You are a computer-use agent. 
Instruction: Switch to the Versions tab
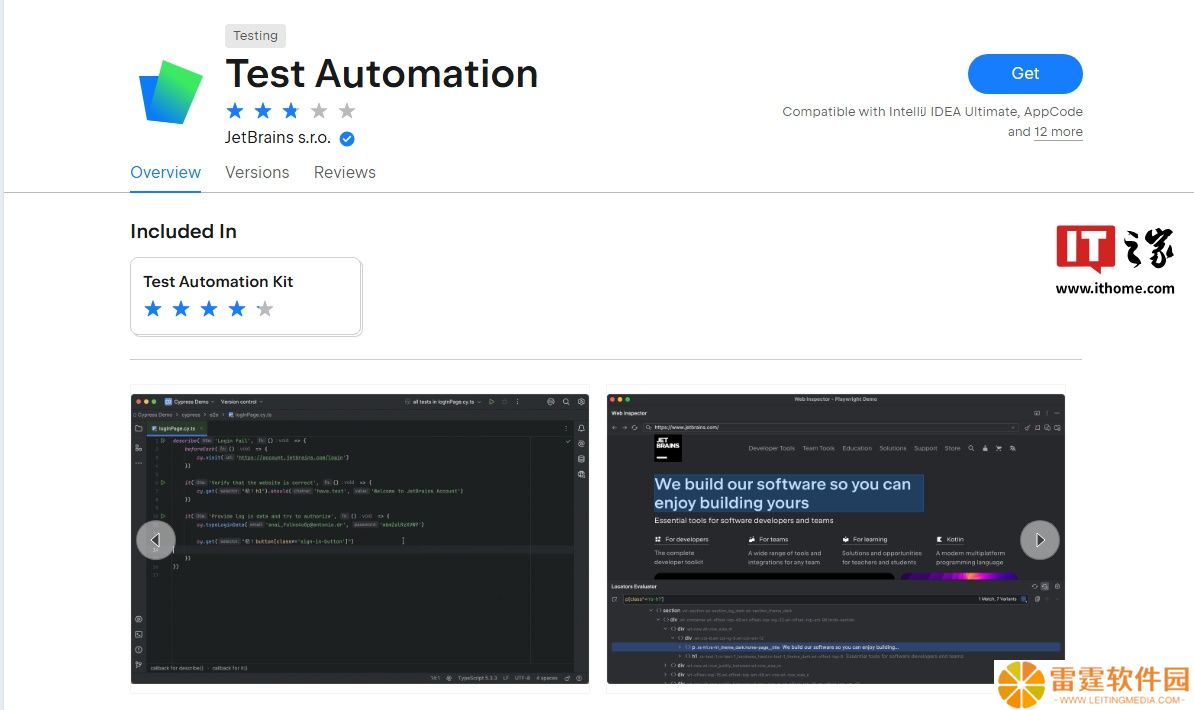point(257,172)
